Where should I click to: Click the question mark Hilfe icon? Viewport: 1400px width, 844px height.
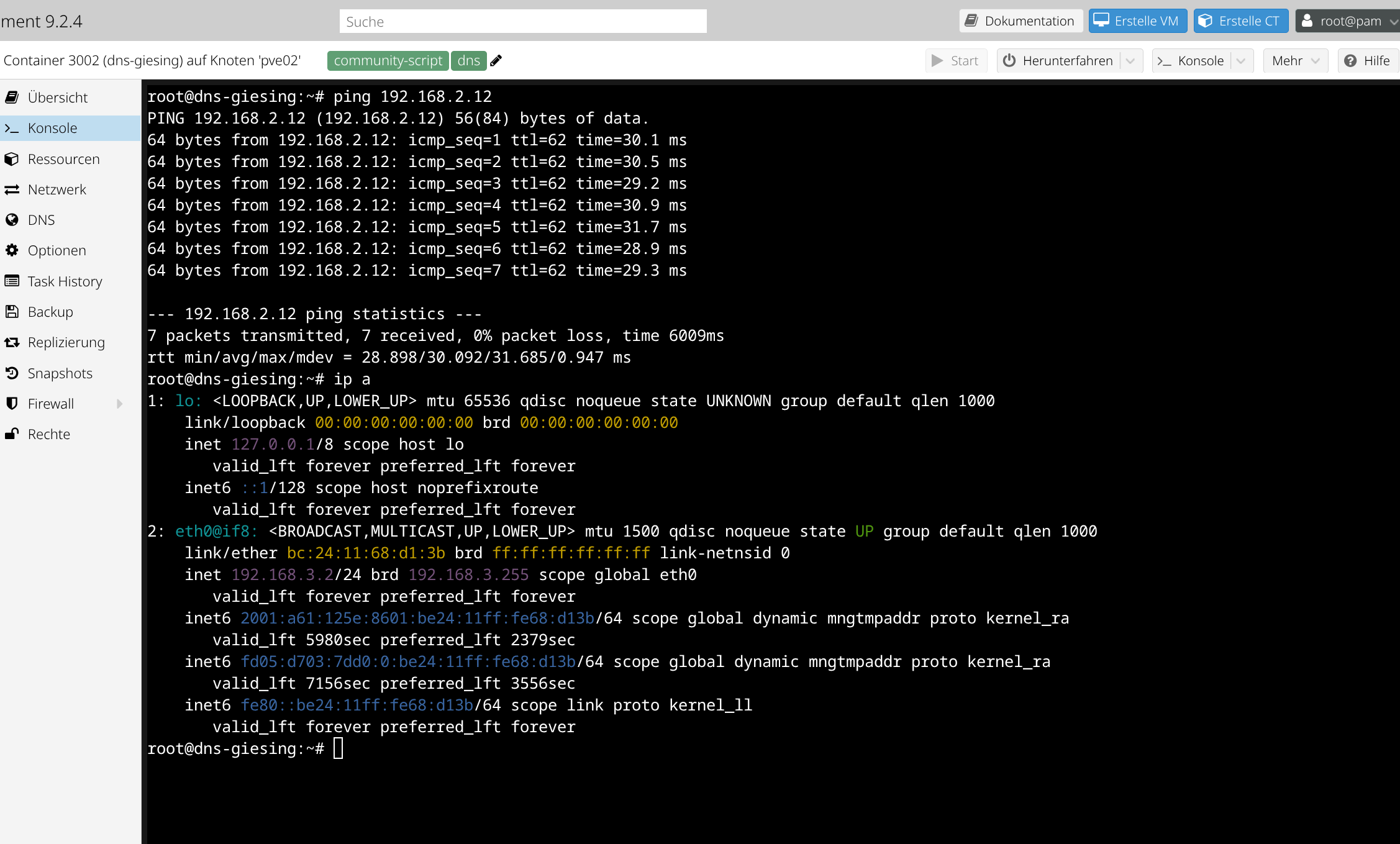1350,60
